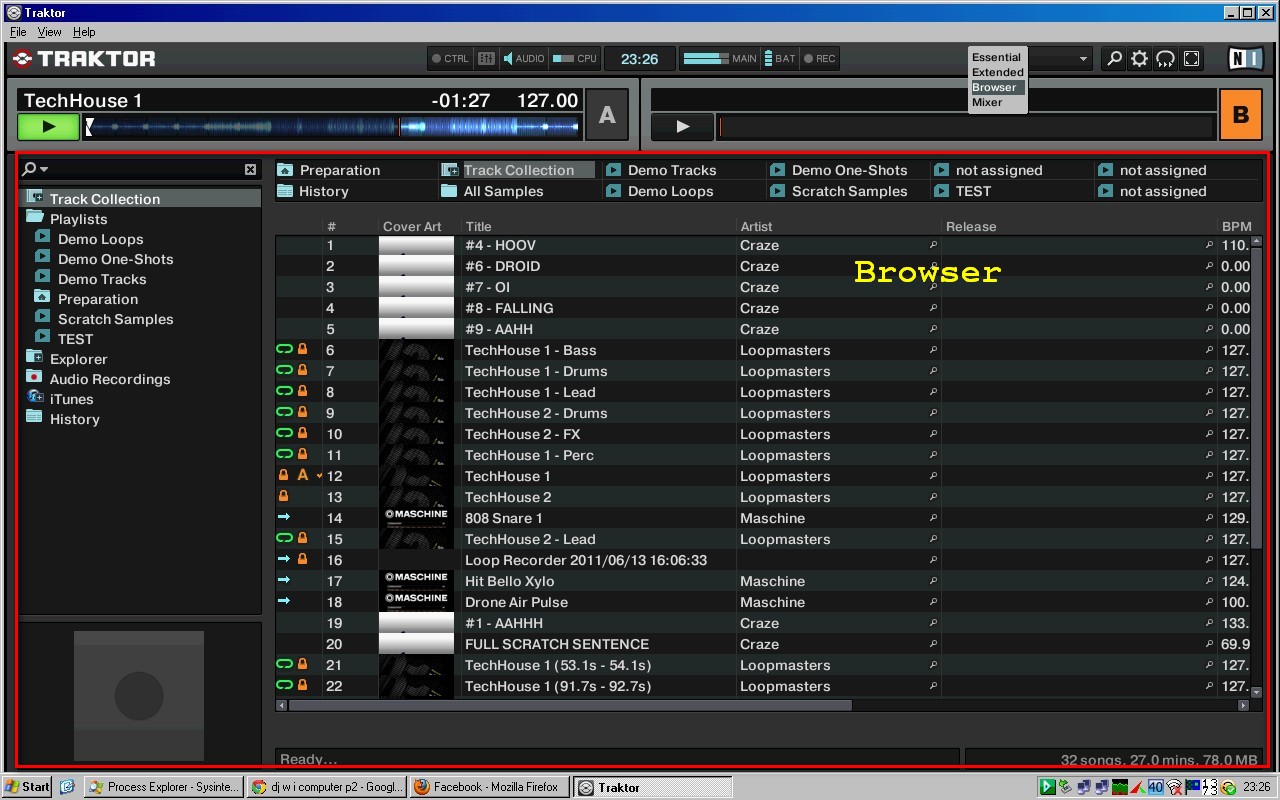Click the green loop icon on TechHouse 2 - Lead
Image resolution: width=1280 pixels, height=800 pixels.
pyautogui.click(x=284, y=539)
